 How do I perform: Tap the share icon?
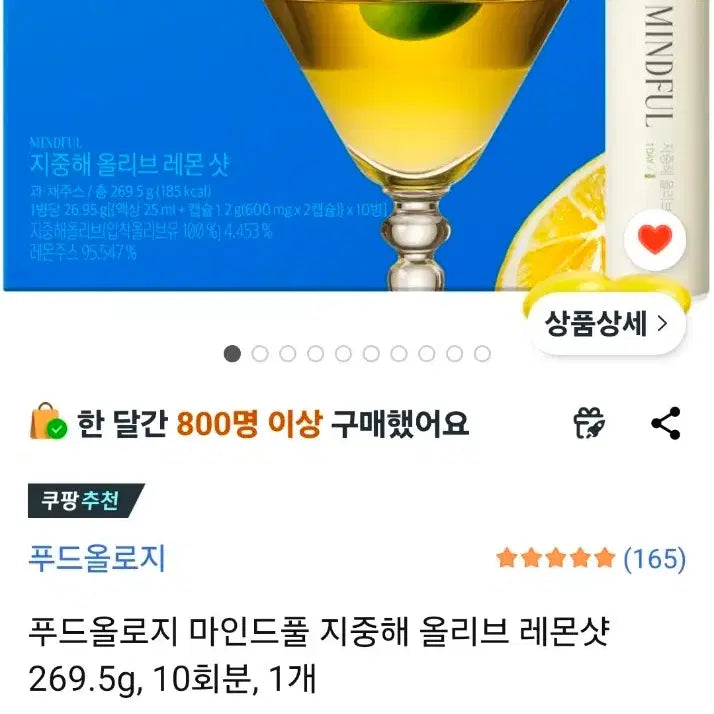[x=666, y=423]
